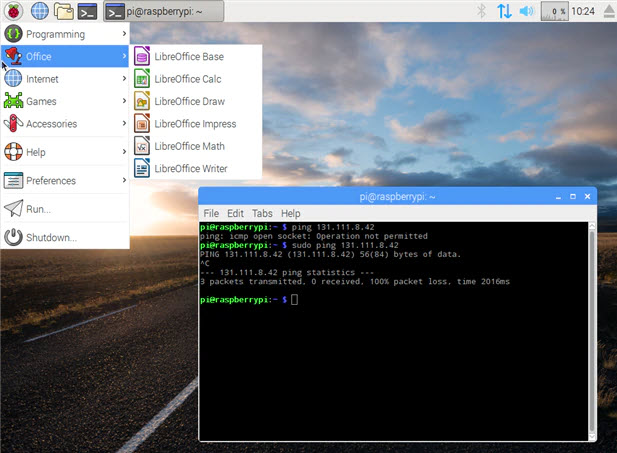Open the Accessories menu category
Screen dimensions: 617x453
65,124
